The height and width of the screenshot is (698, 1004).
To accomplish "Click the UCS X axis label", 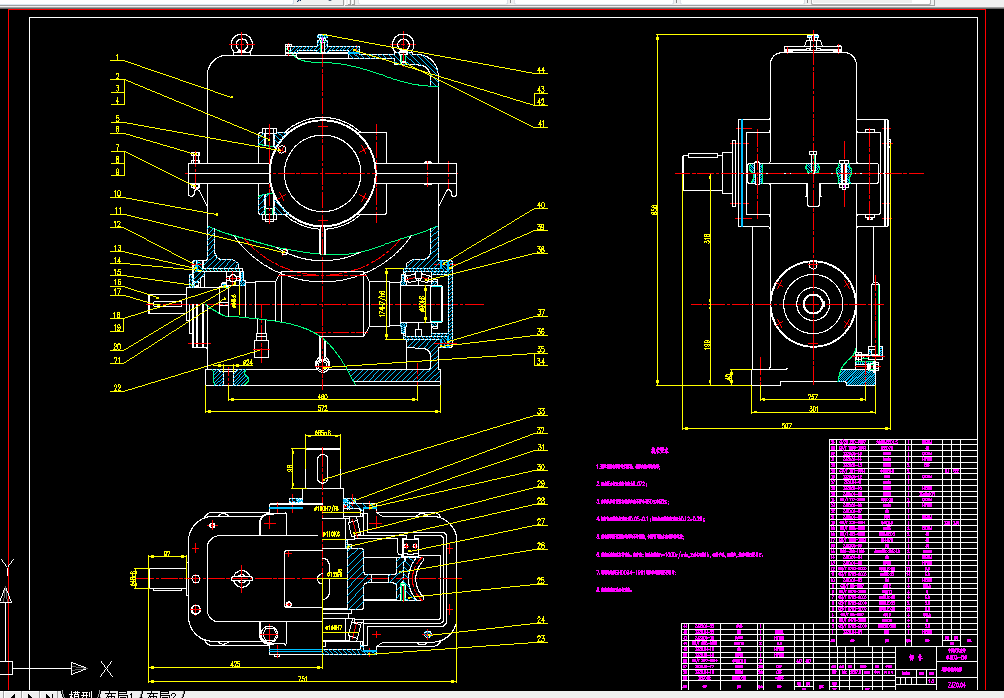I will click(x=106, y=669).
